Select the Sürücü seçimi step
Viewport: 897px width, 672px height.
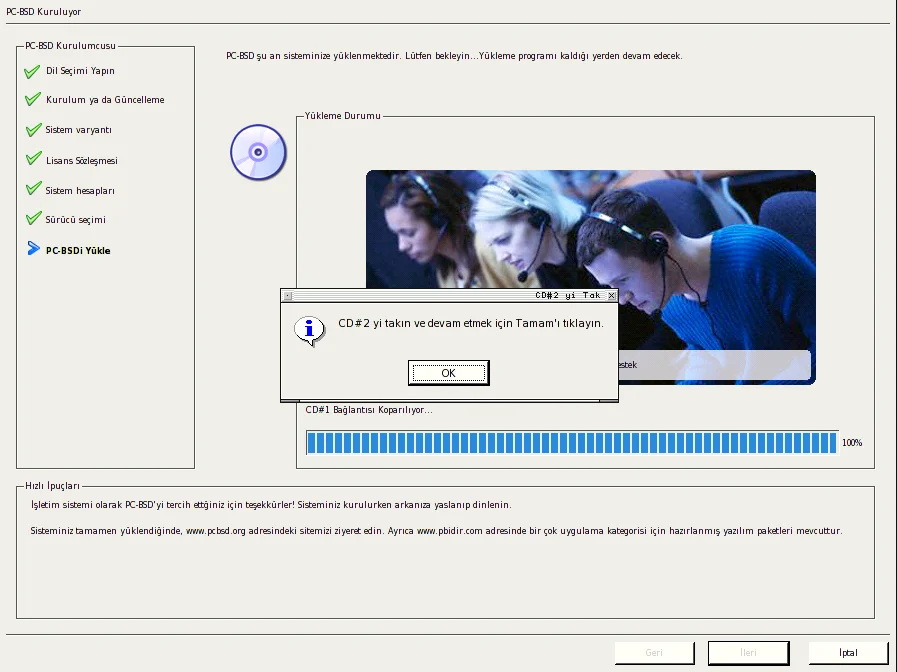[76, 220]
